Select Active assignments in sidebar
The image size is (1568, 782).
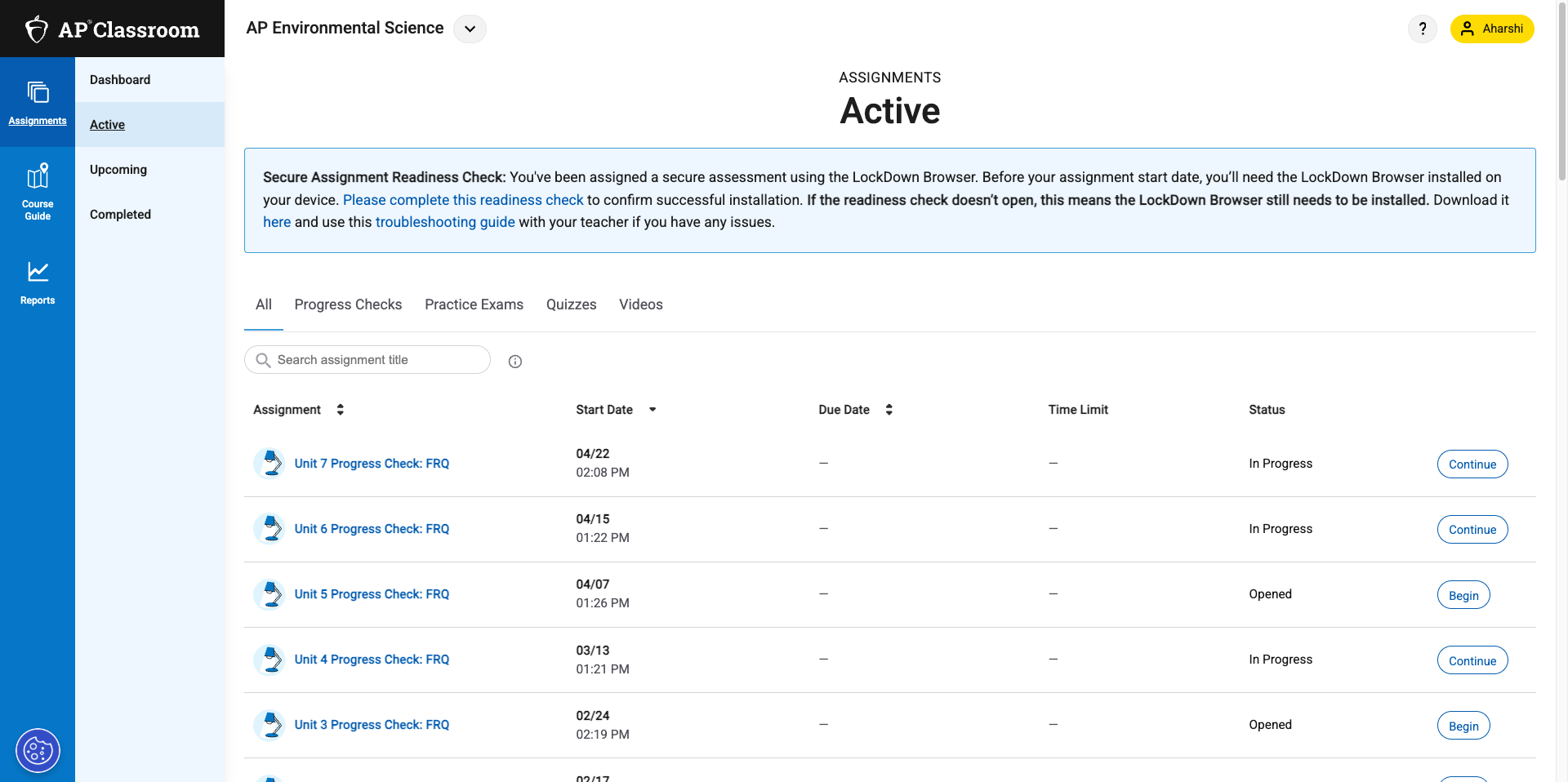point(150,125)
